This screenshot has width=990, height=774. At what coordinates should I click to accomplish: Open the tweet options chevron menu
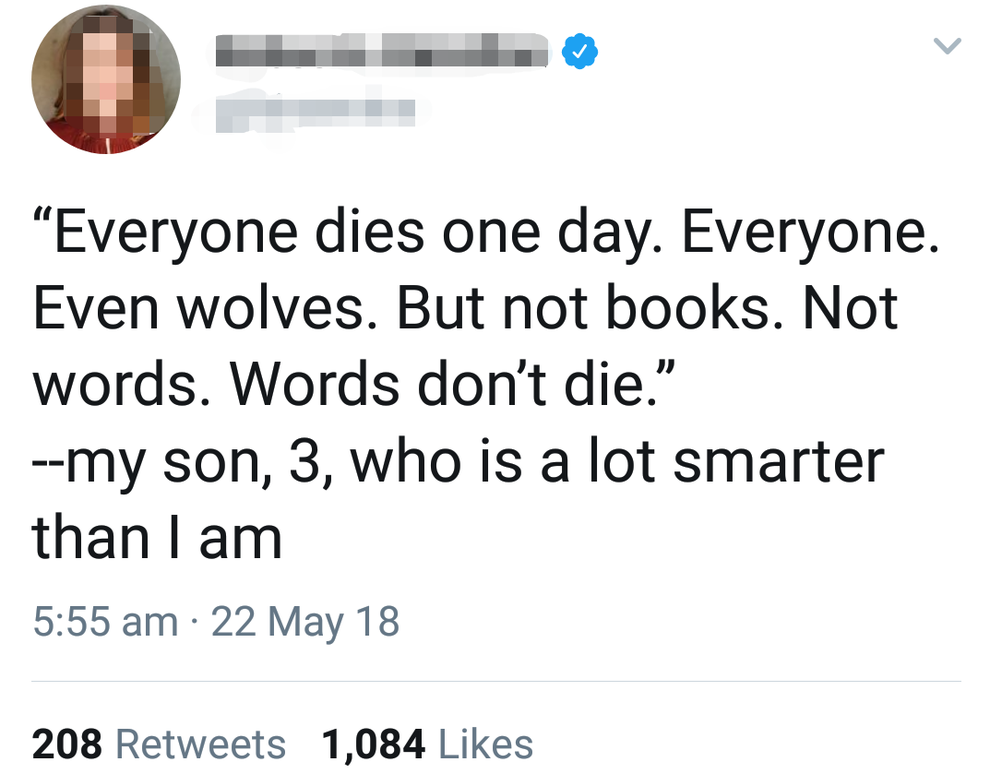click(x=947, y=46)
